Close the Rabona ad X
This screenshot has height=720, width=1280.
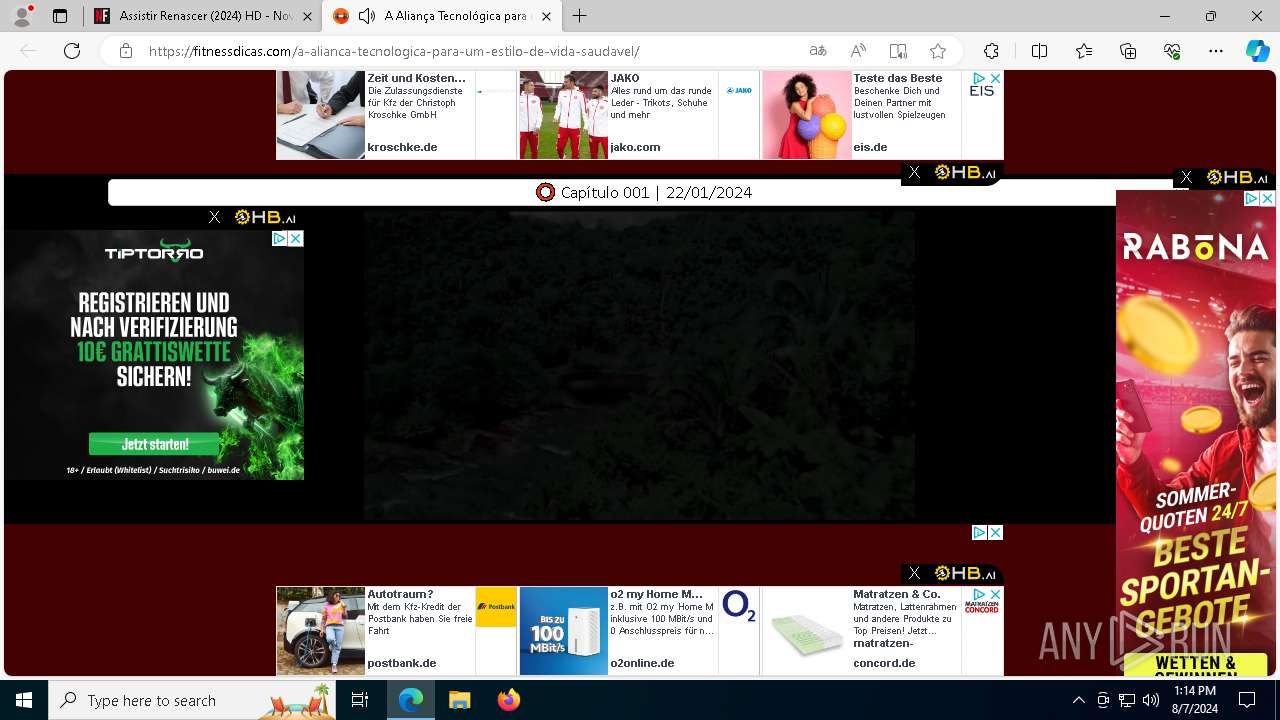(x=1267, y=199)
